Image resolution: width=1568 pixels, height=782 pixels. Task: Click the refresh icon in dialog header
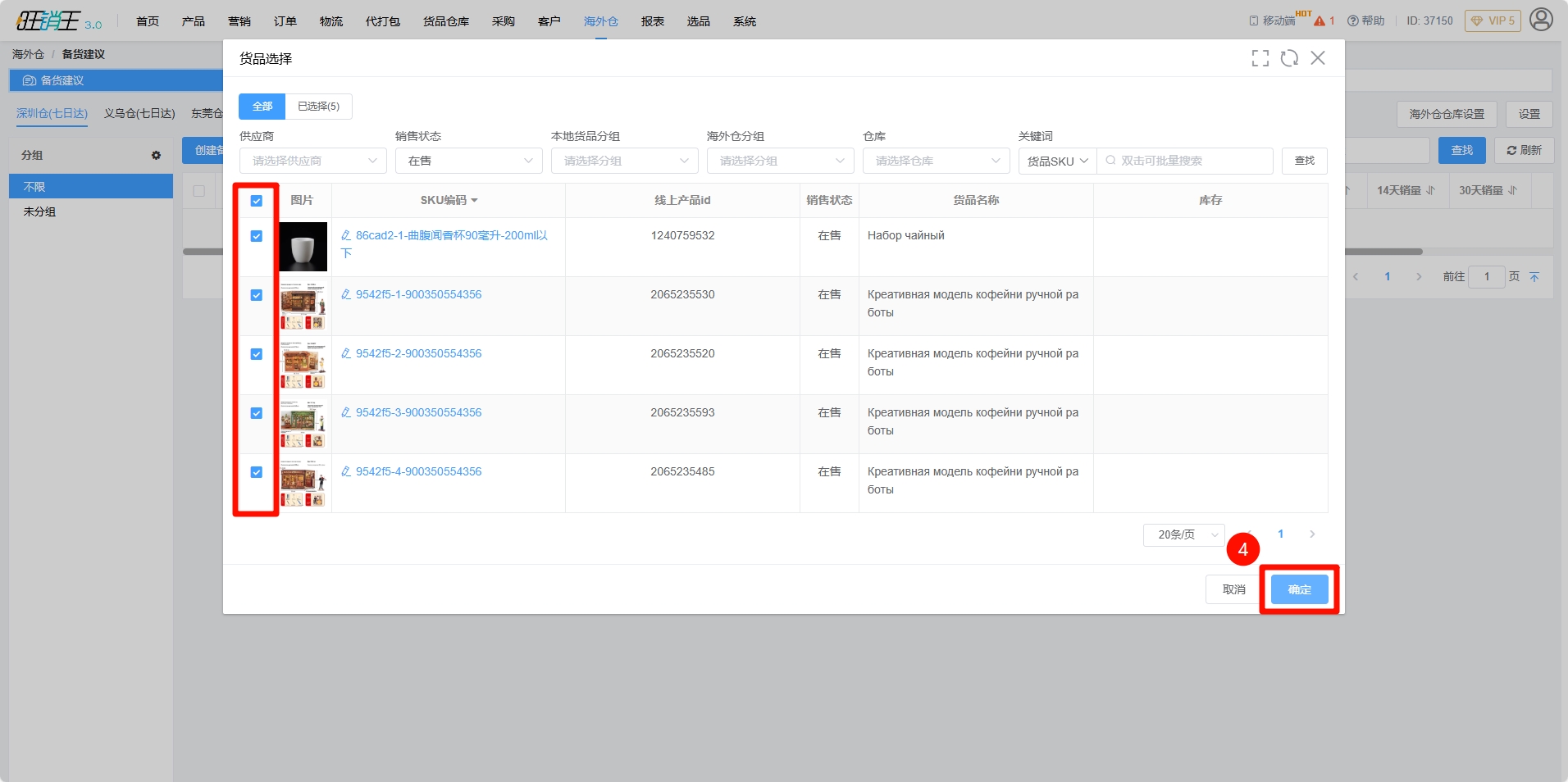1289,58
